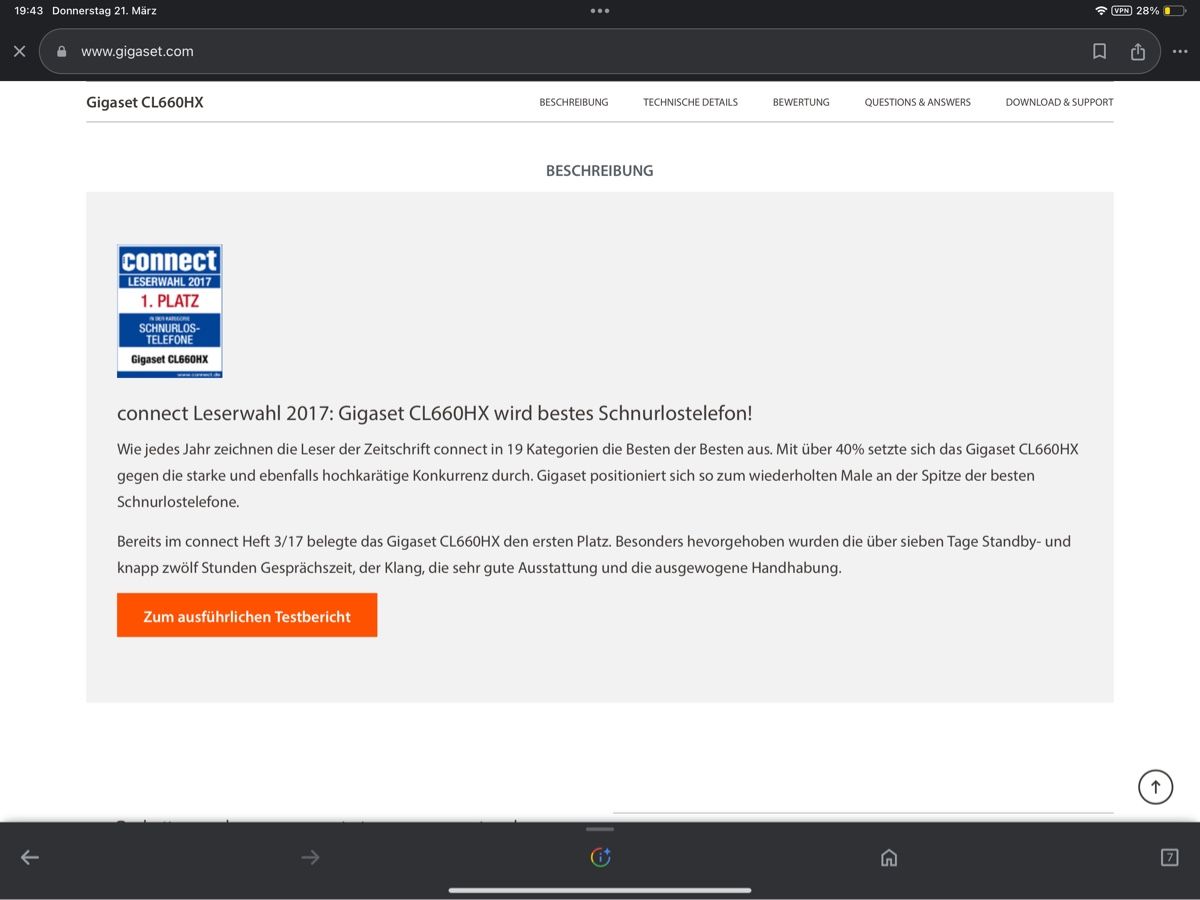This screenshot has height=900, width=1200.
Task: Switch to the Bewertung tab
Action: point(801,102)
